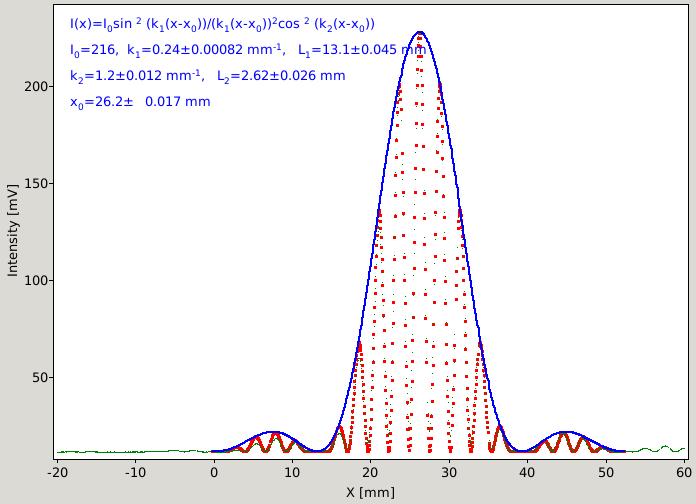
Task: Click the X [mm] axis label
Action: tap(370, 492)
